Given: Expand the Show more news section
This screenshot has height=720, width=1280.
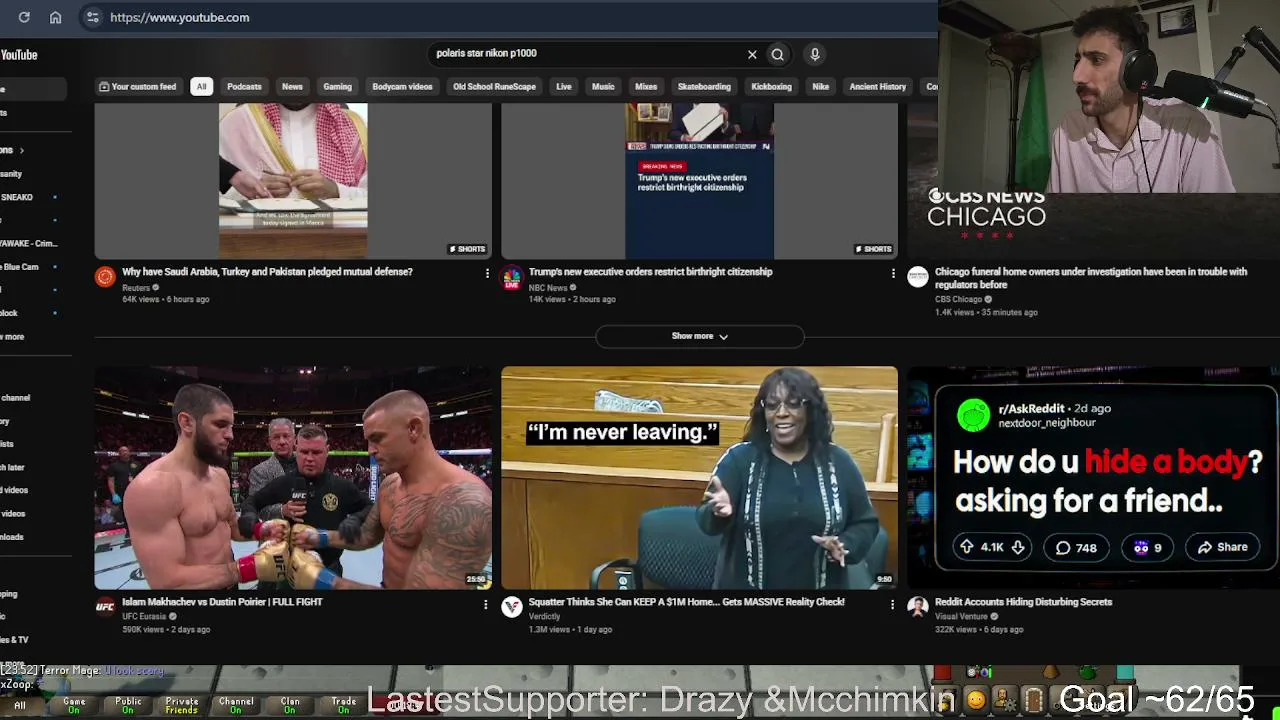Looking at the screenshot, I should [x=700, y=336].
